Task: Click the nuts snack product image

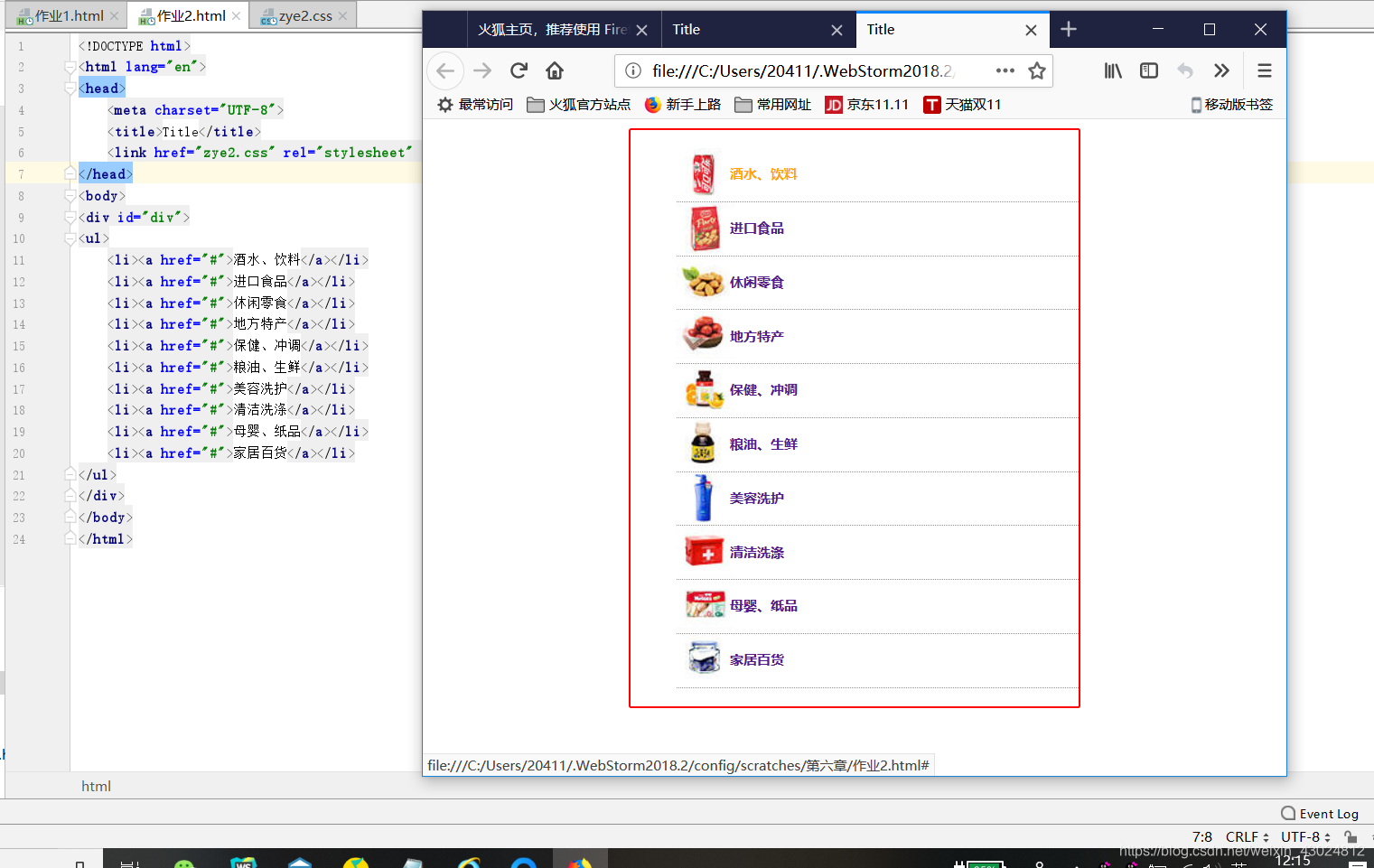Action: pos(703,282)
